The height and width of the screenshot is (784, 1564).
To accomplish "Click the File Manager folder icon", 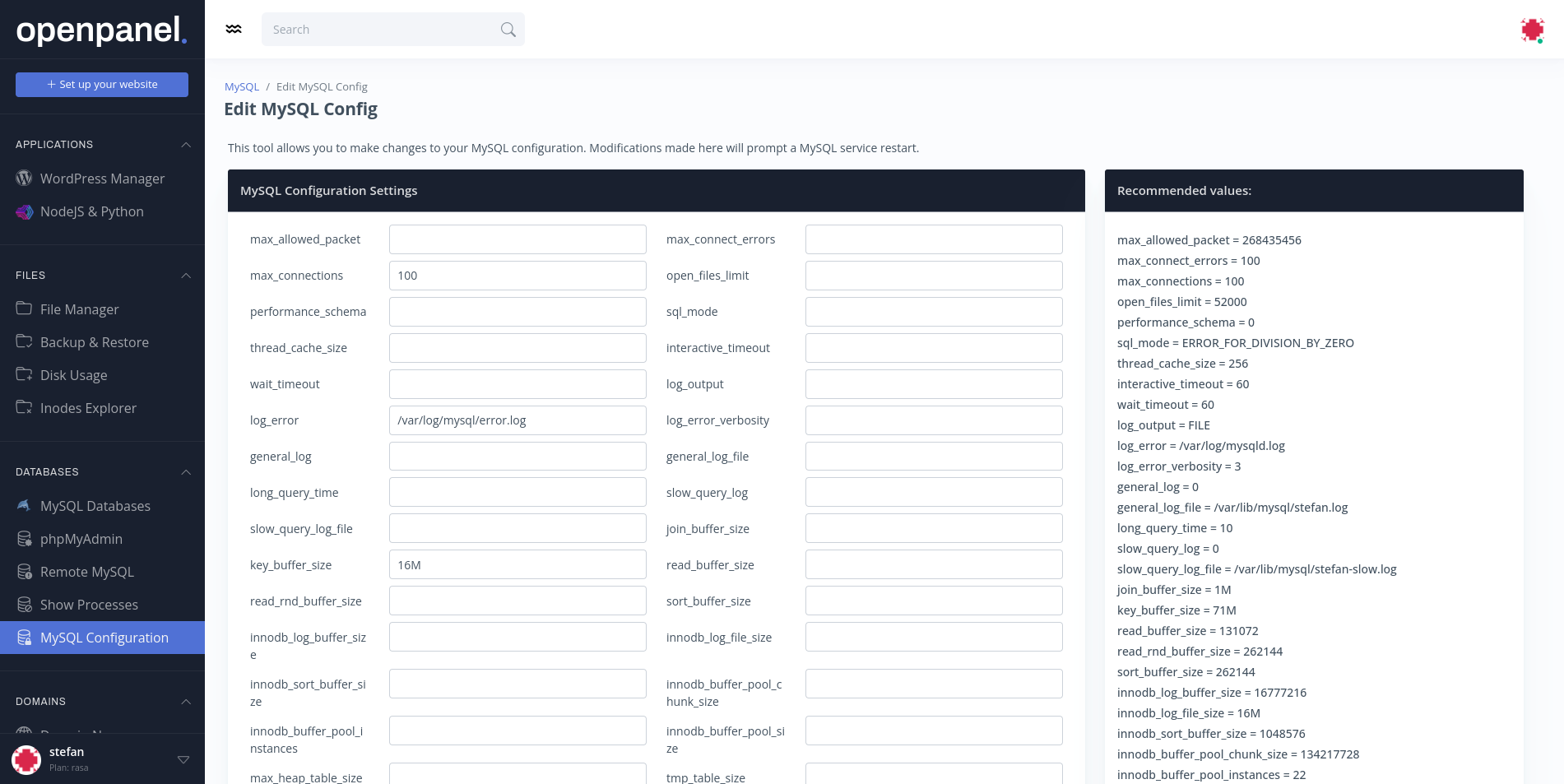I will click(24, 308).
